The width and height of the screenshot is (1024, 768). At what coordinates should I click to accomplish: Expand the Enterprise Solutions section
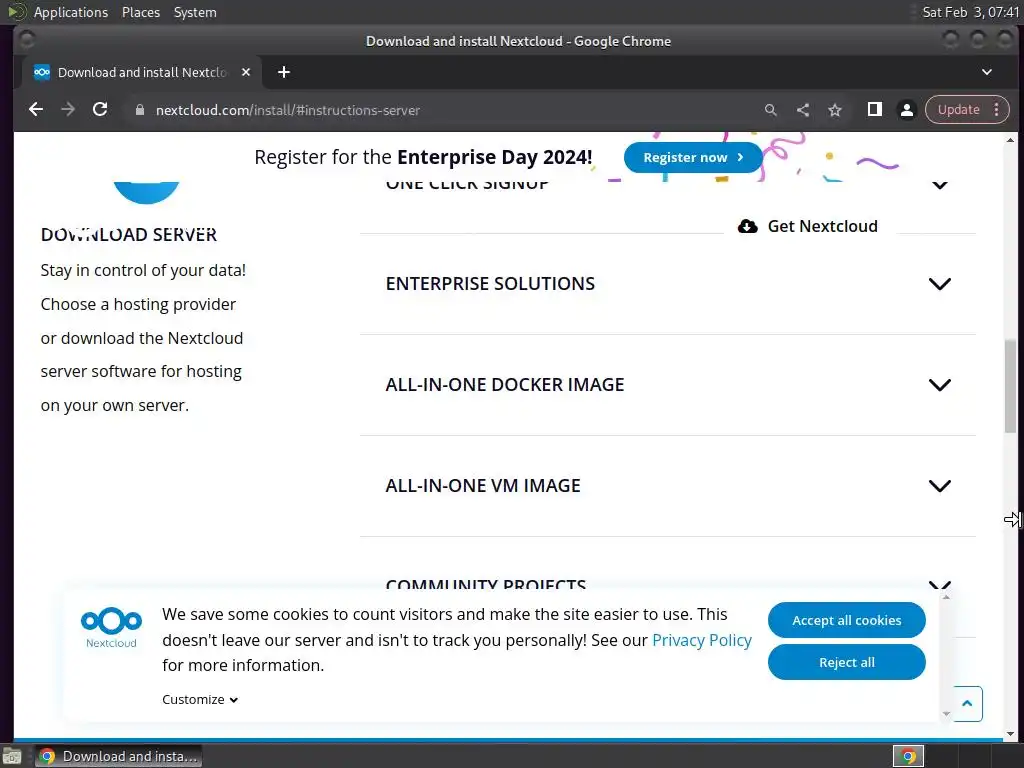(x=940, y=284)
